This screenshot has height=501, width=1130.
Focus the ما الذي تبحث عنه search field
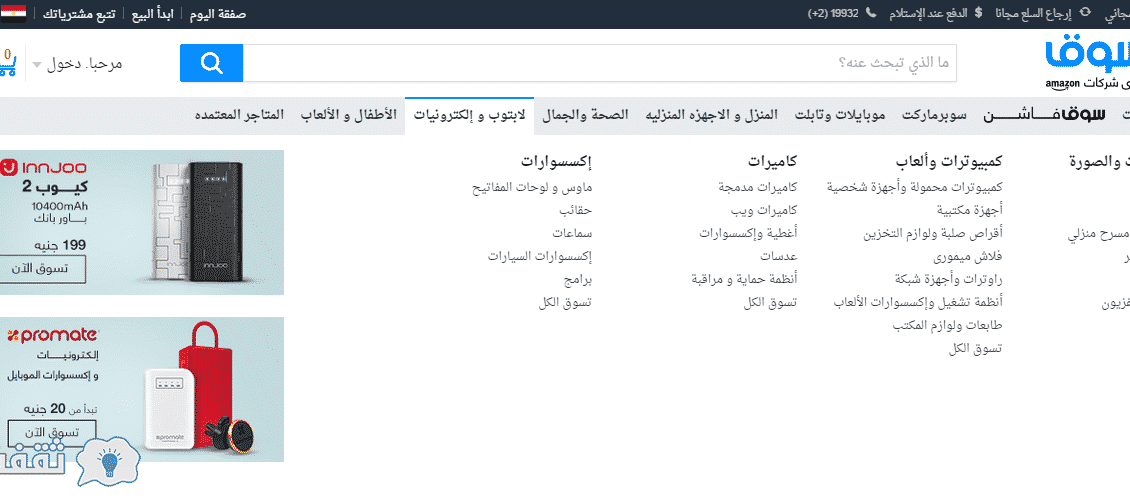[600, 63]
